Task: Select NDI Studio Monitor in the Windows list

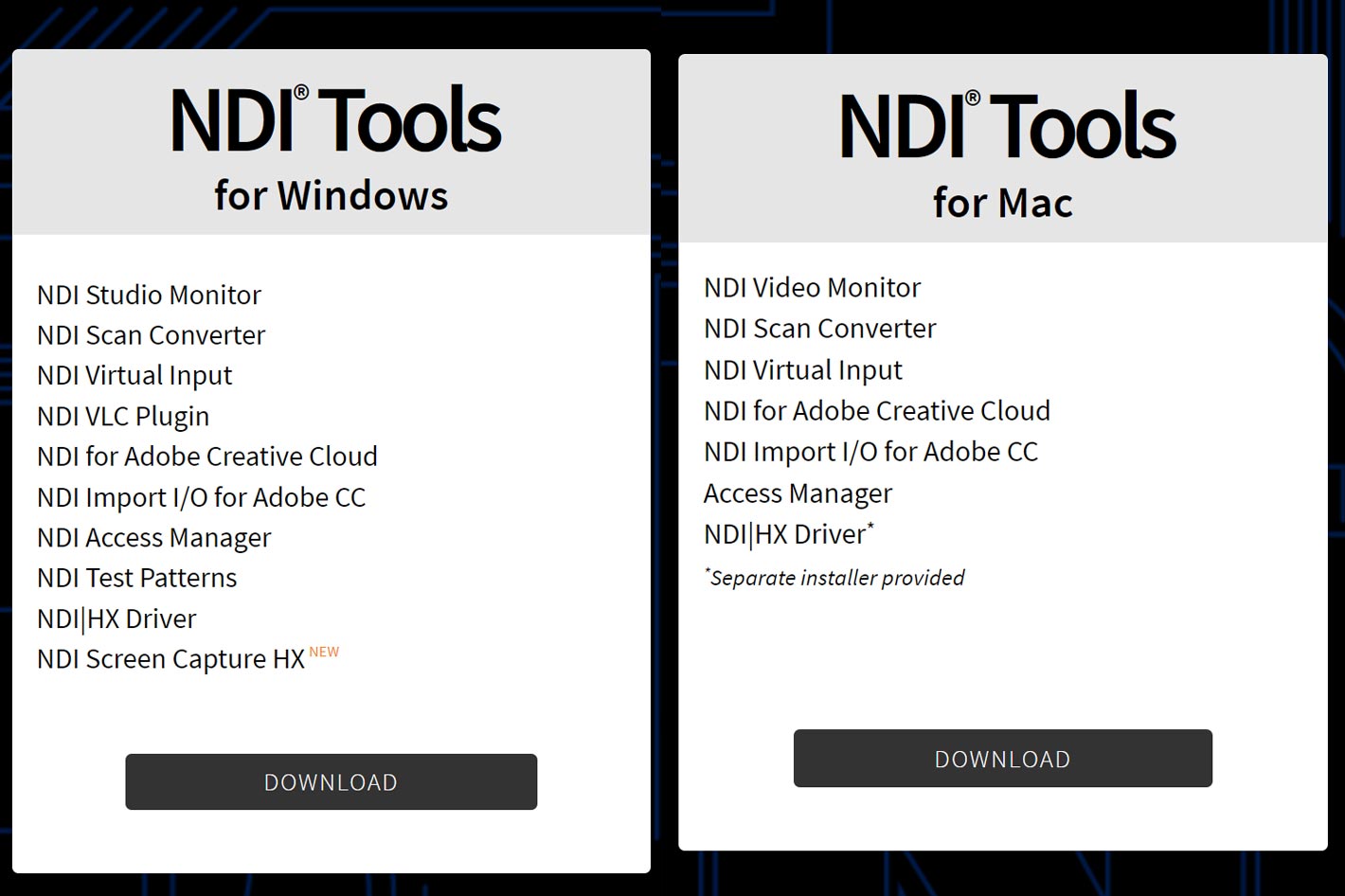Action: pyautogui.click(x=148, y=295)
